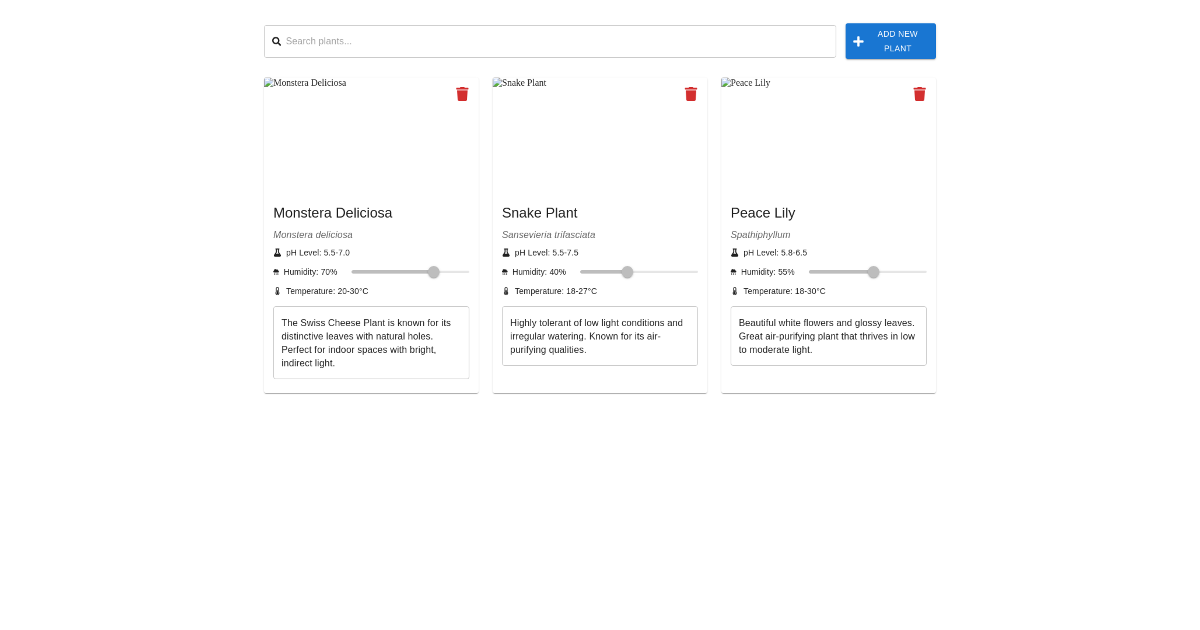Click the plus icon on Add New Plant
Image resolution: width=1200 pixels, height=630 pixels.
(x=858, y=41)
